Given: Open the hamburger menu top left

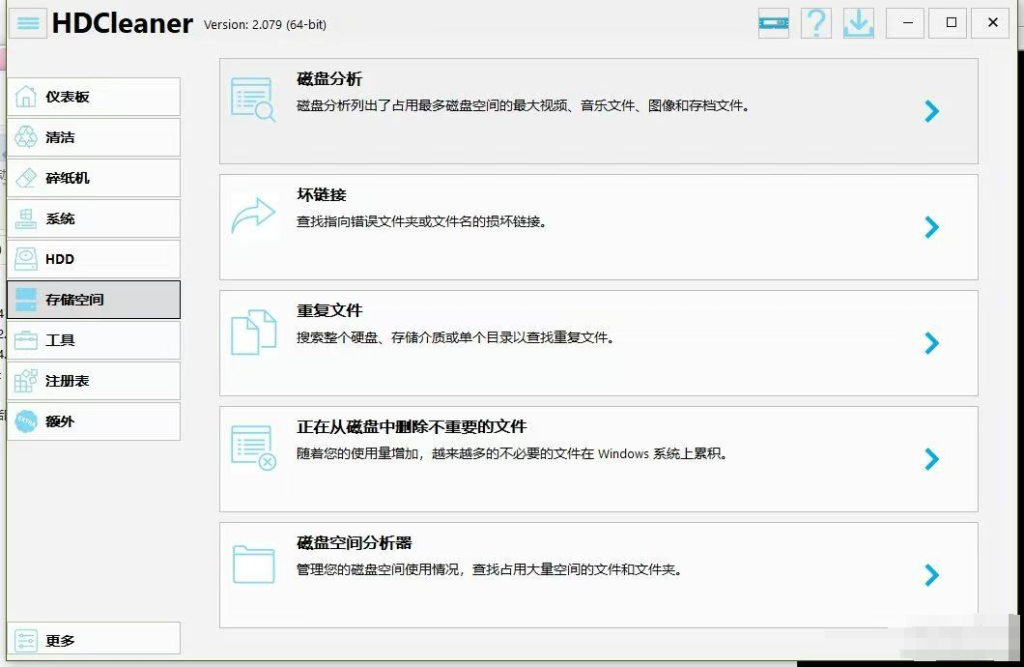Looking at the screenshot, I should pos(27,23).
